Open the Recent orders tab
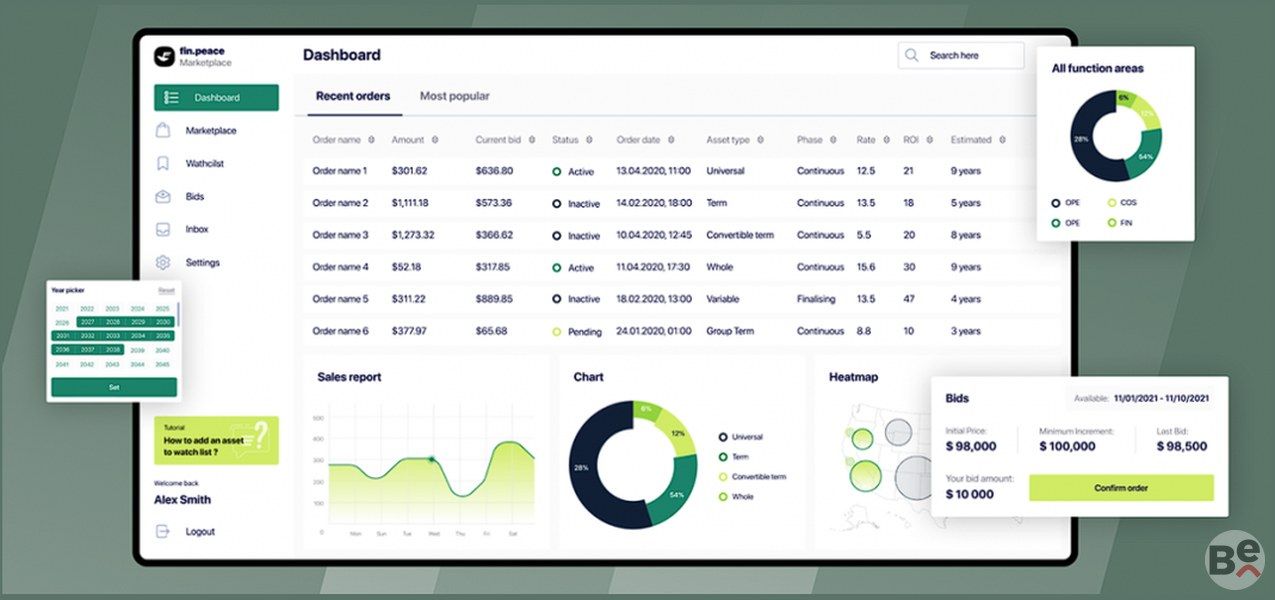 pyautogui.click(x=353, y=97)
